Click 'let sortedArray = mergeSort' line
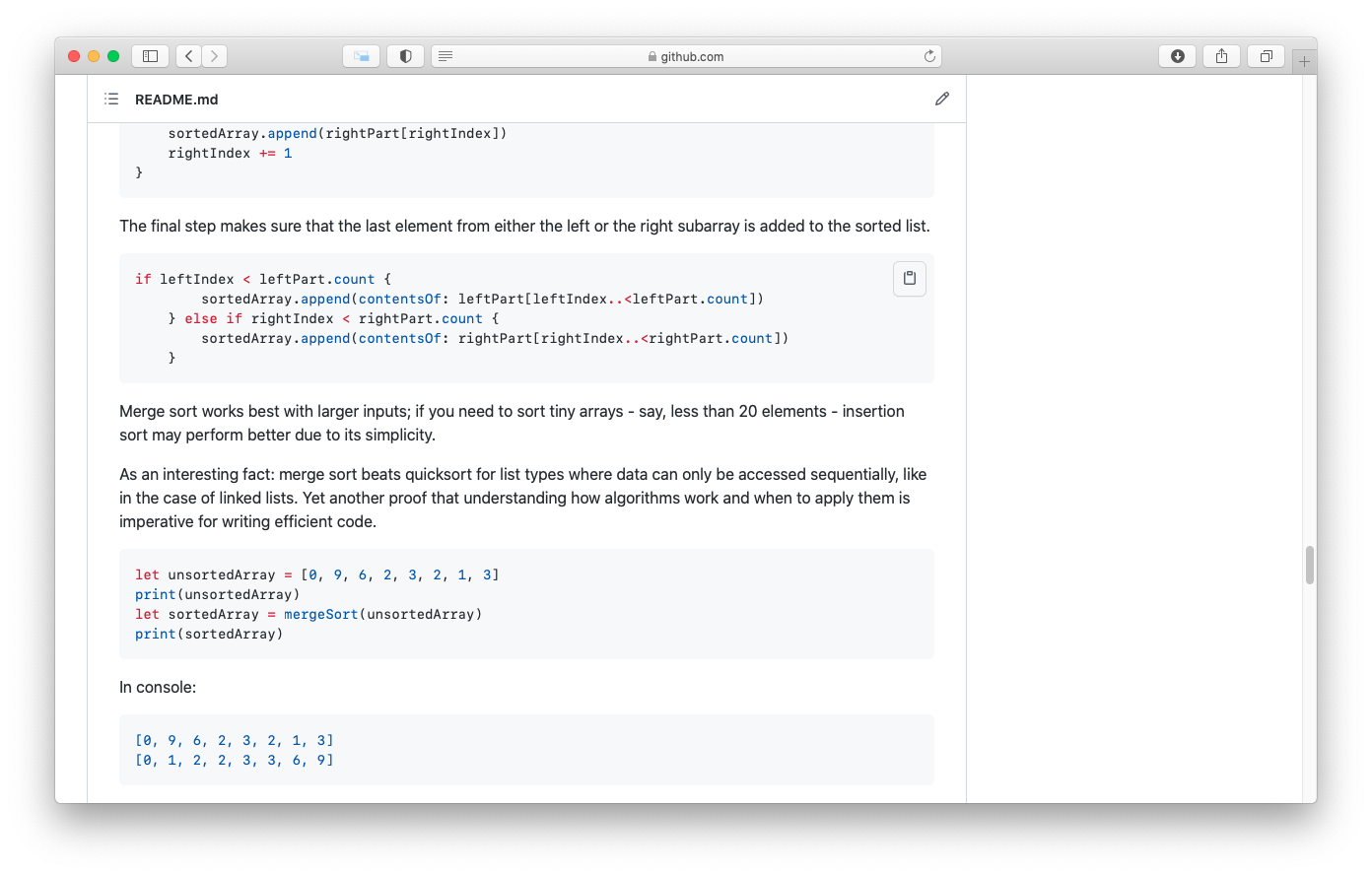Image resolution: width=1372 pixels, height=876 pixels. [x=309, y=614]
